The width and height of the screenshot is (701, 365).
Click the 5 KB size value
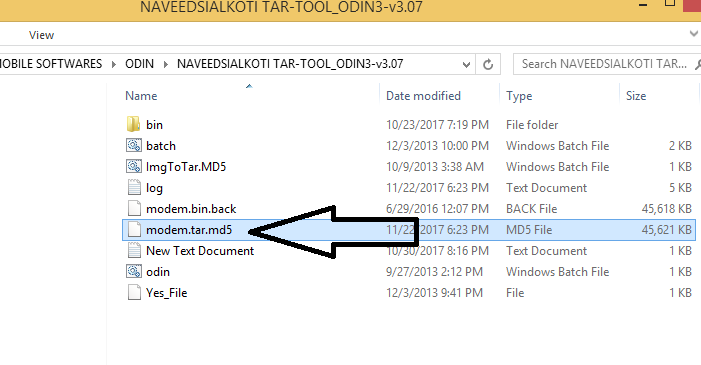point(680,188)
